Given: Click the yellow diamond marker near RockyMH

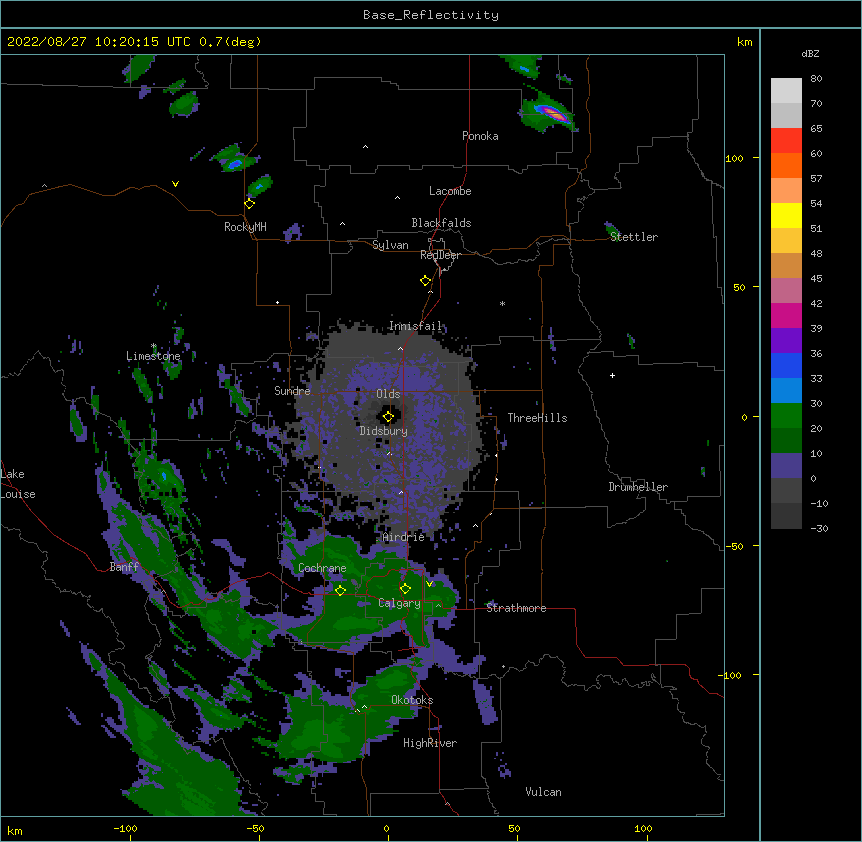Looking at the screenshot, I should (x=250, y=204).
